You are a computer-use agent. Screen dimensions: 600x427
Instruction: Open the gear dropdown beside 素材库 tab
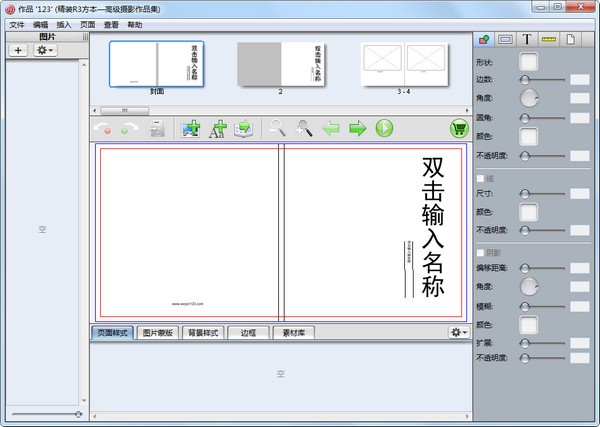(x=459, y=332)
